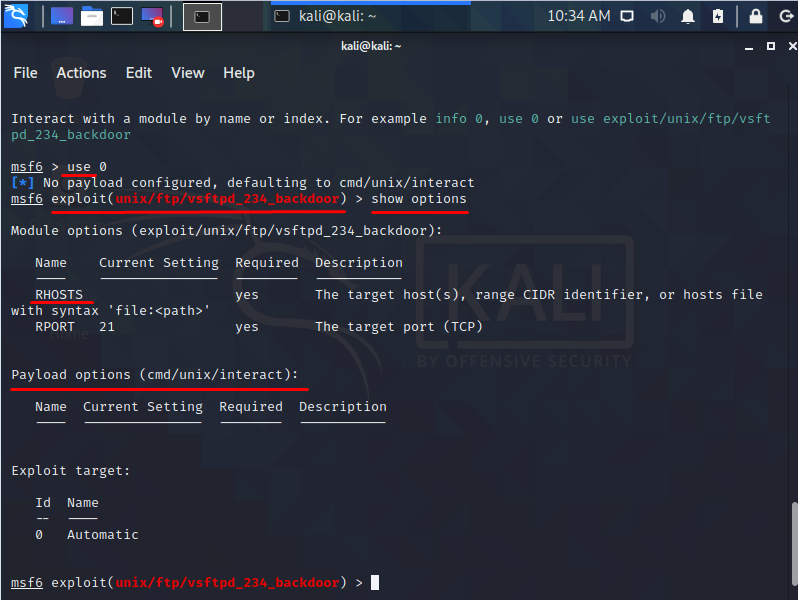
Task: Click 'Current Setting' header in Module options
Action: point(159,263)
